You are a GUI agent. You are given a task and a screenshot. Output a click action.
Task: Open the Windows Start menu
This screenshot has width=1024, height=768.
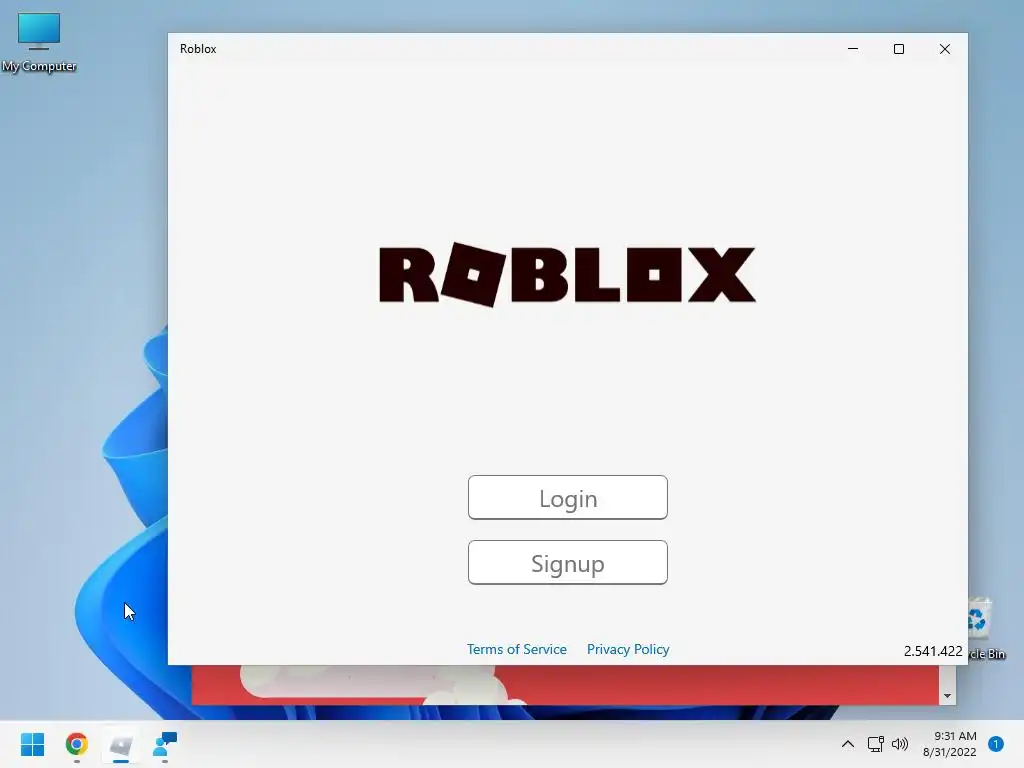point(33,744)
